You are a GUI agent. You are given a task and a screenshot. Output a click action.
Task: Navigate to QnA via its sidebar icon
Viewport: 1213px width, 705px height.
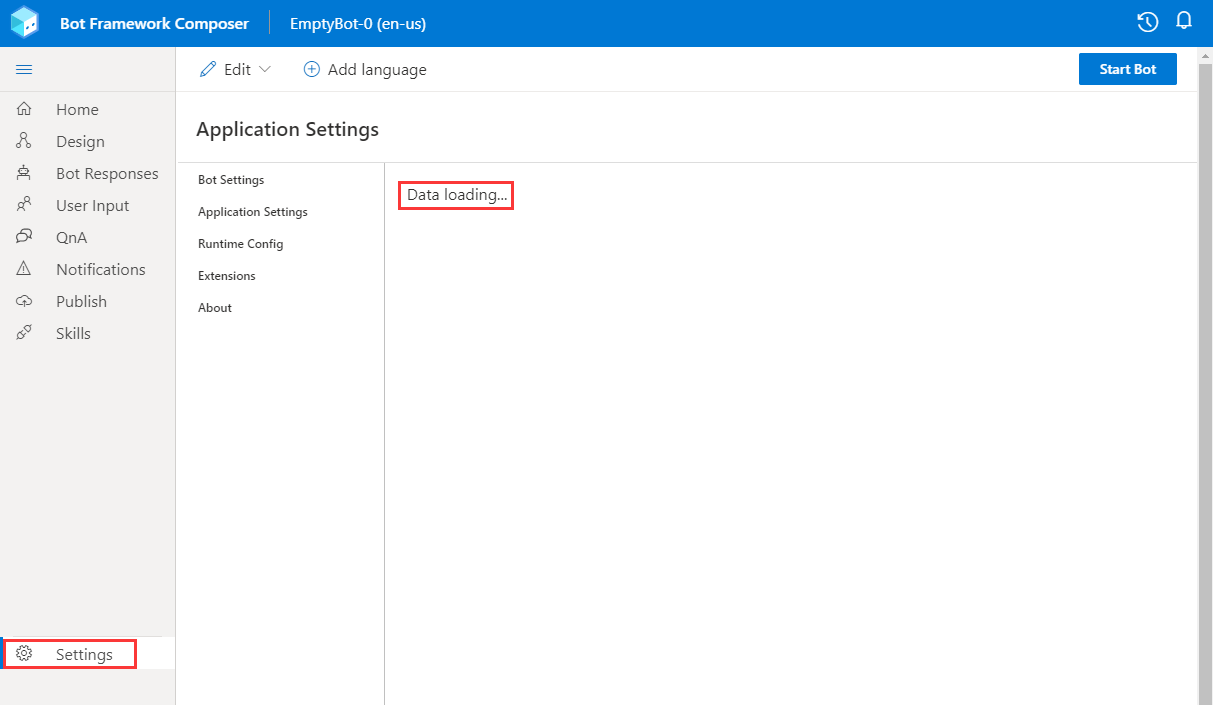pyautogui.click(x=24, y=237)
